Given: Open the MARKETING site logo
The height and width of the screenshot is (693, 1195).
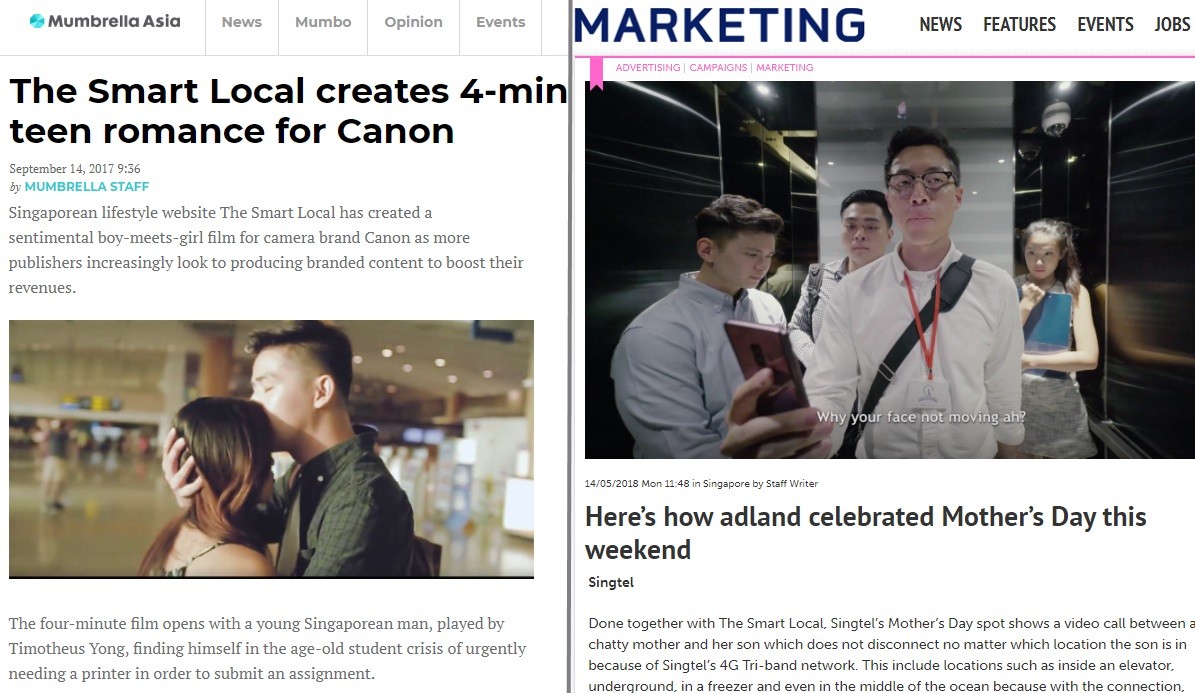Looking at the screenshot, I should (x=719, y=25).
